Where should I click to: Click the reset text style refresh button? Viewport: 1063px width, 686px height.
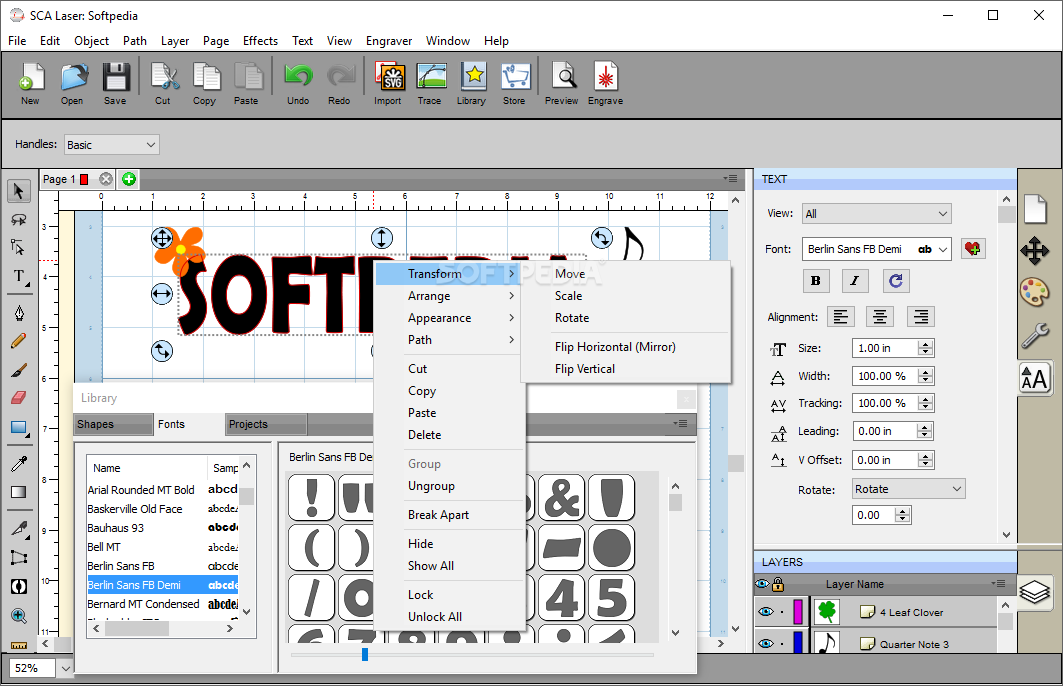coord(896,281)
